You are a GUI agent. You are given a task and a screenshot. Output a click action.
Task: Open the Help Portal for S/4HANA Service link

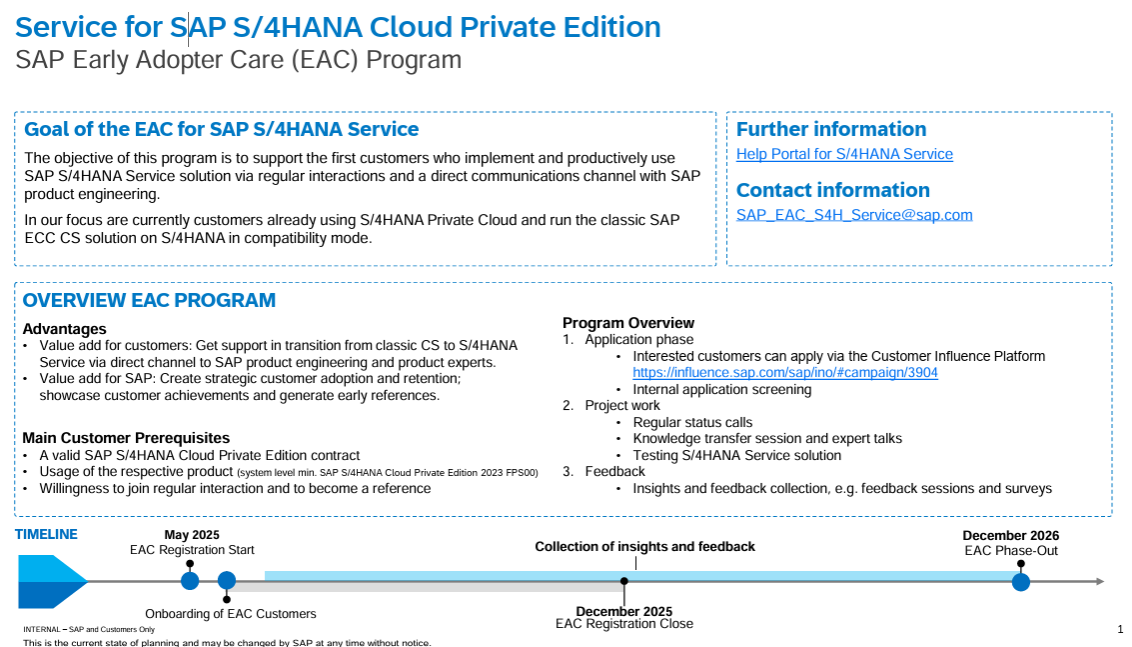(x=844, y=154)
